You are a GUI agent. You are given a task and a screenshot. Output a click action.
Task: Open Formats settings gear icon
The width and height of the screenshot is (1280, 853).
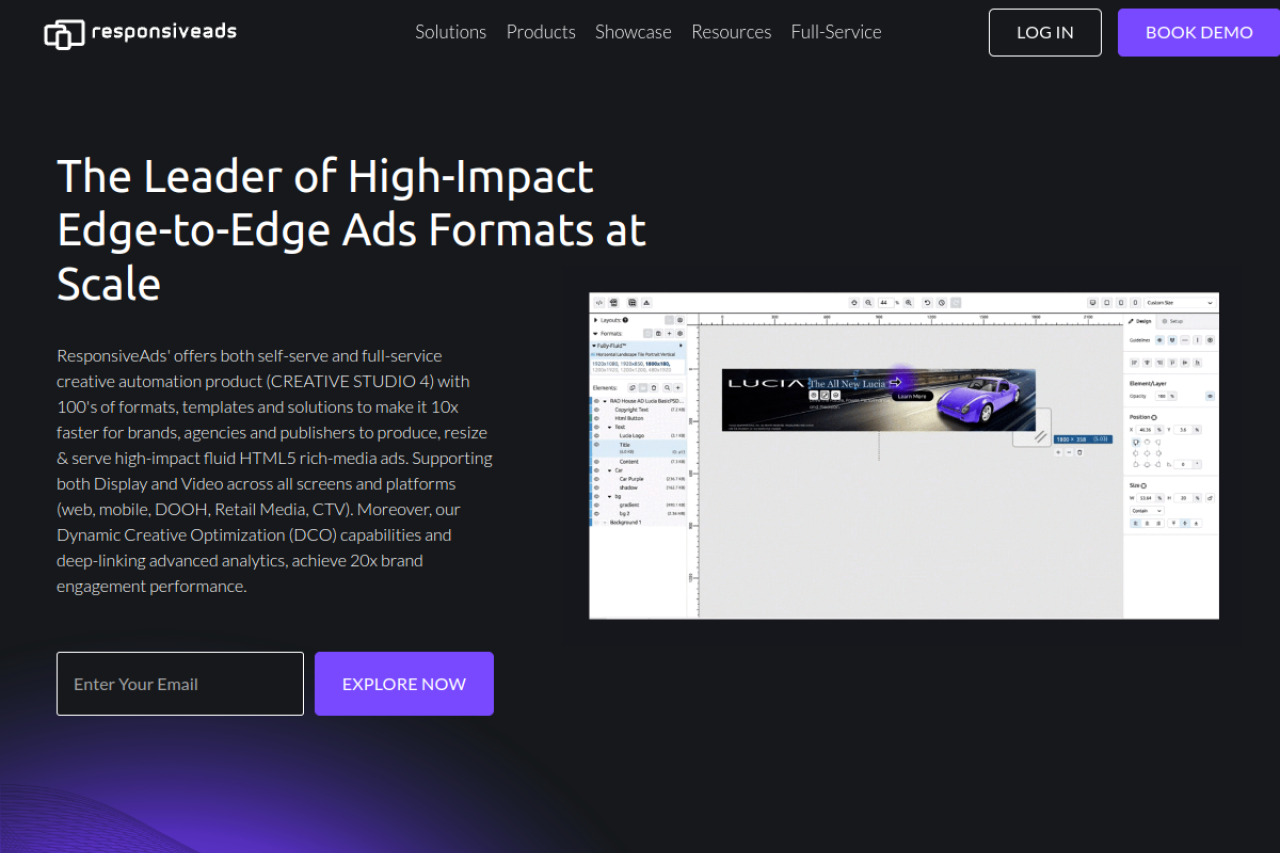click(680, 333)
